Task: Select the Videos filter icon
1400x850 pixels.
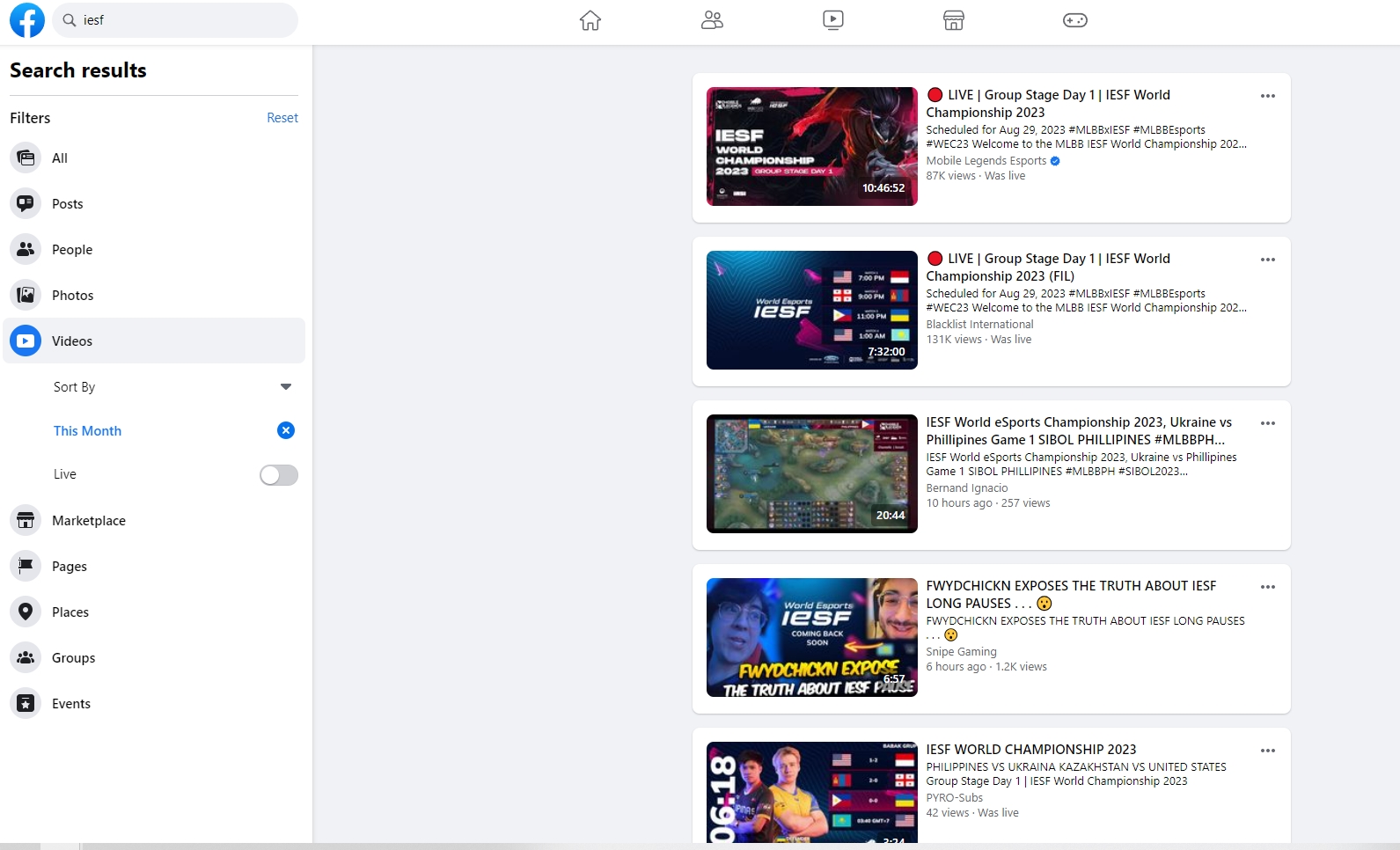Action: pos(26,341)
